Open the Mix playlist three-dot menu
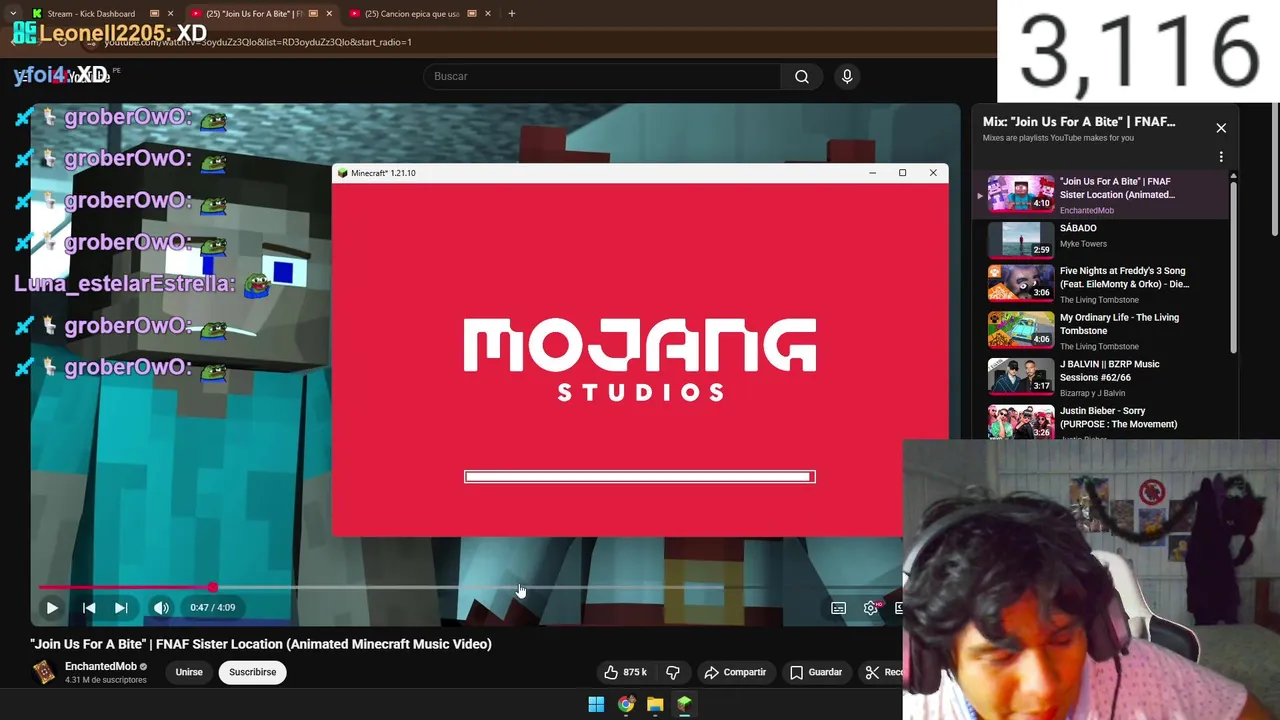Viewport: 1280px width, 720px height. pos(1221,157)
